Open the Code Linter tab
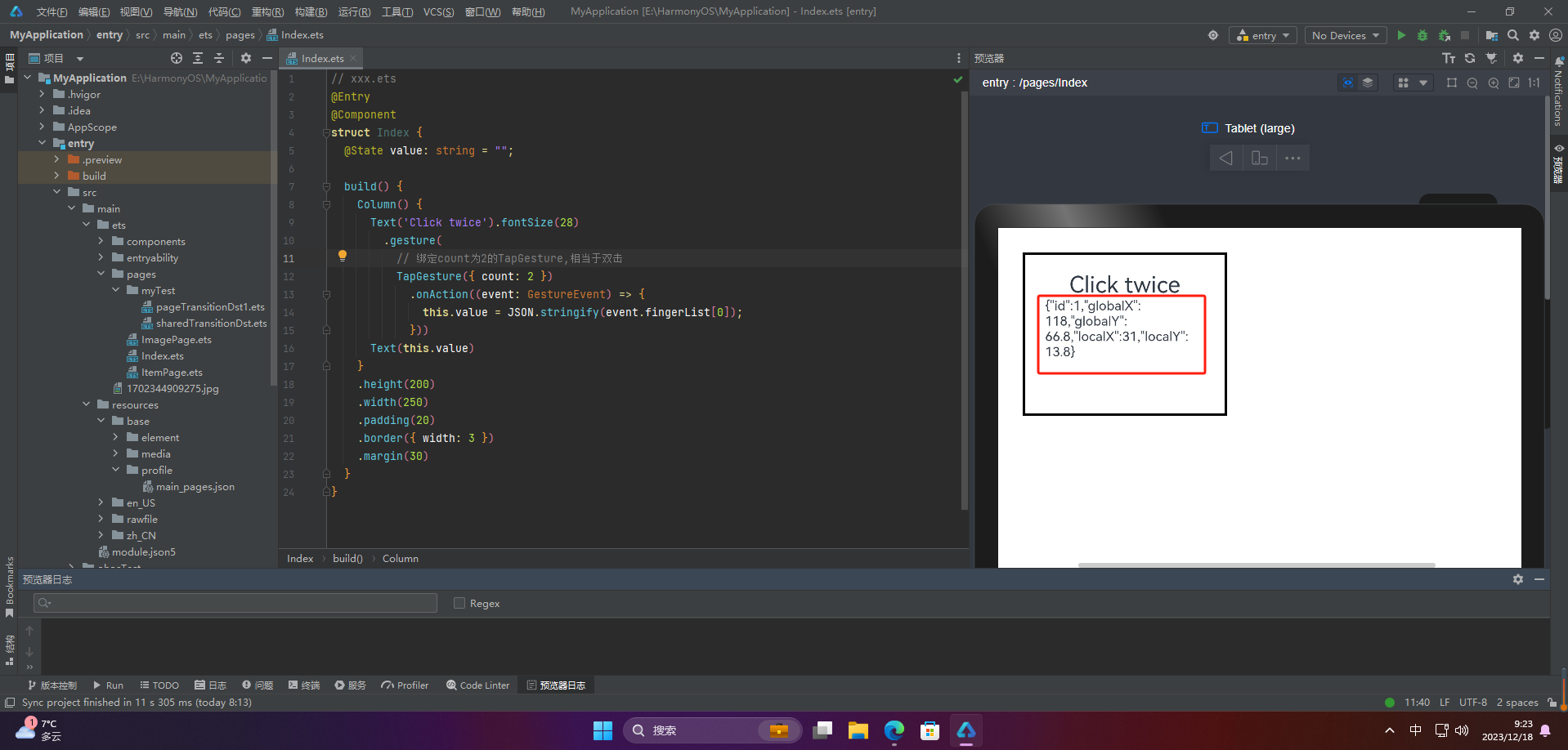 [x=478, y=685]
